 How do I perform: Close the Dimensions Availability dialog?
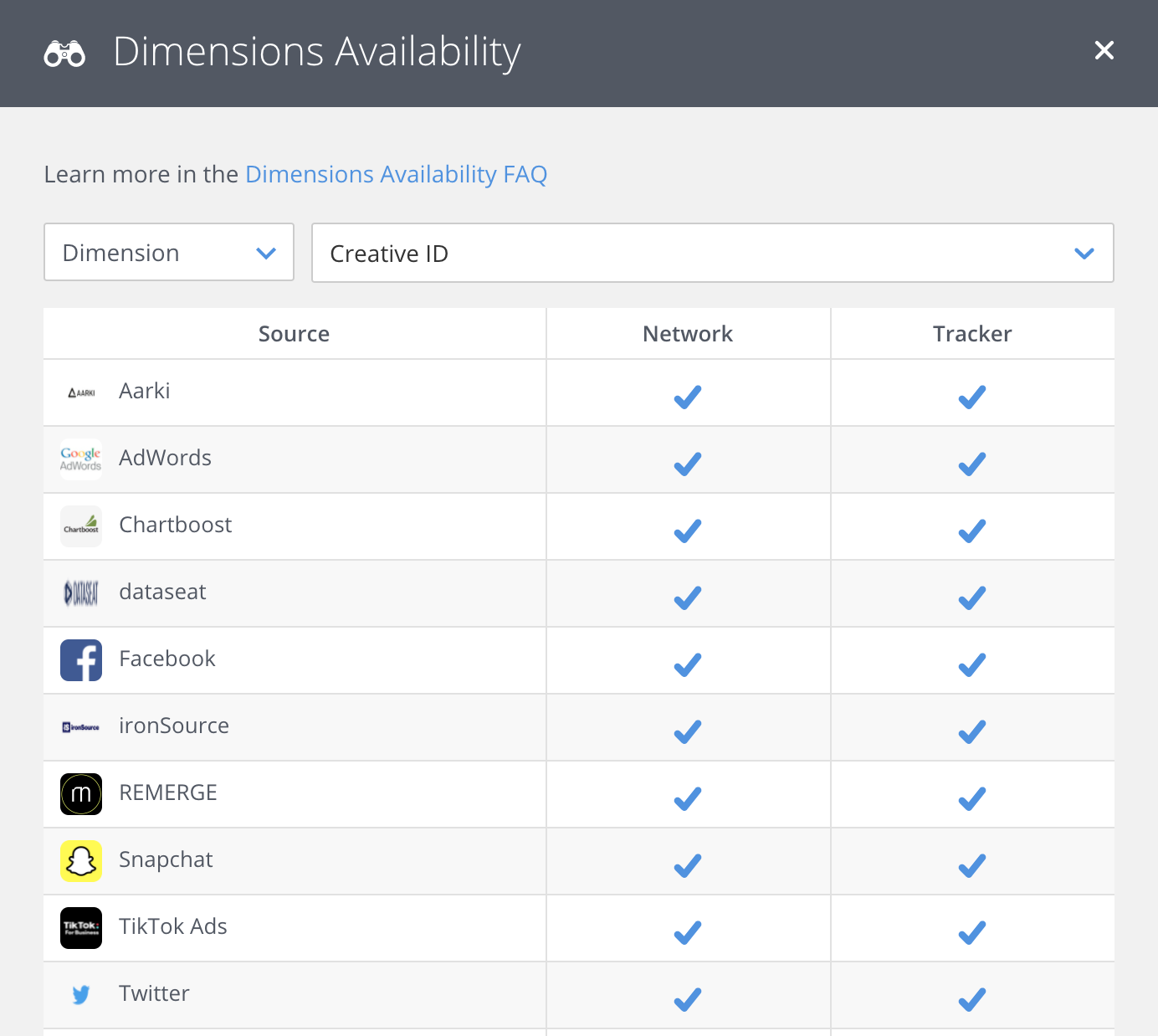pos(1104,50)
